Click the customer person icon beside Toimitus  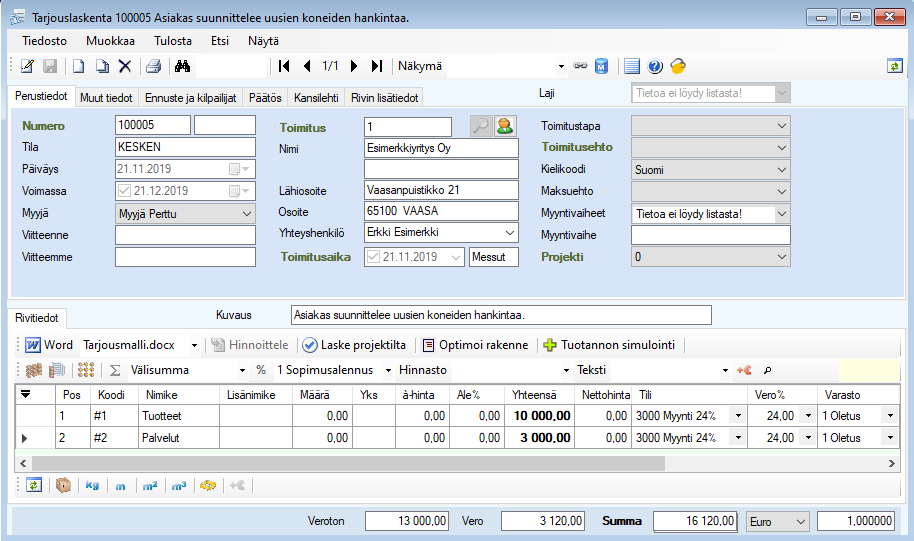click(x=506, y=126)
